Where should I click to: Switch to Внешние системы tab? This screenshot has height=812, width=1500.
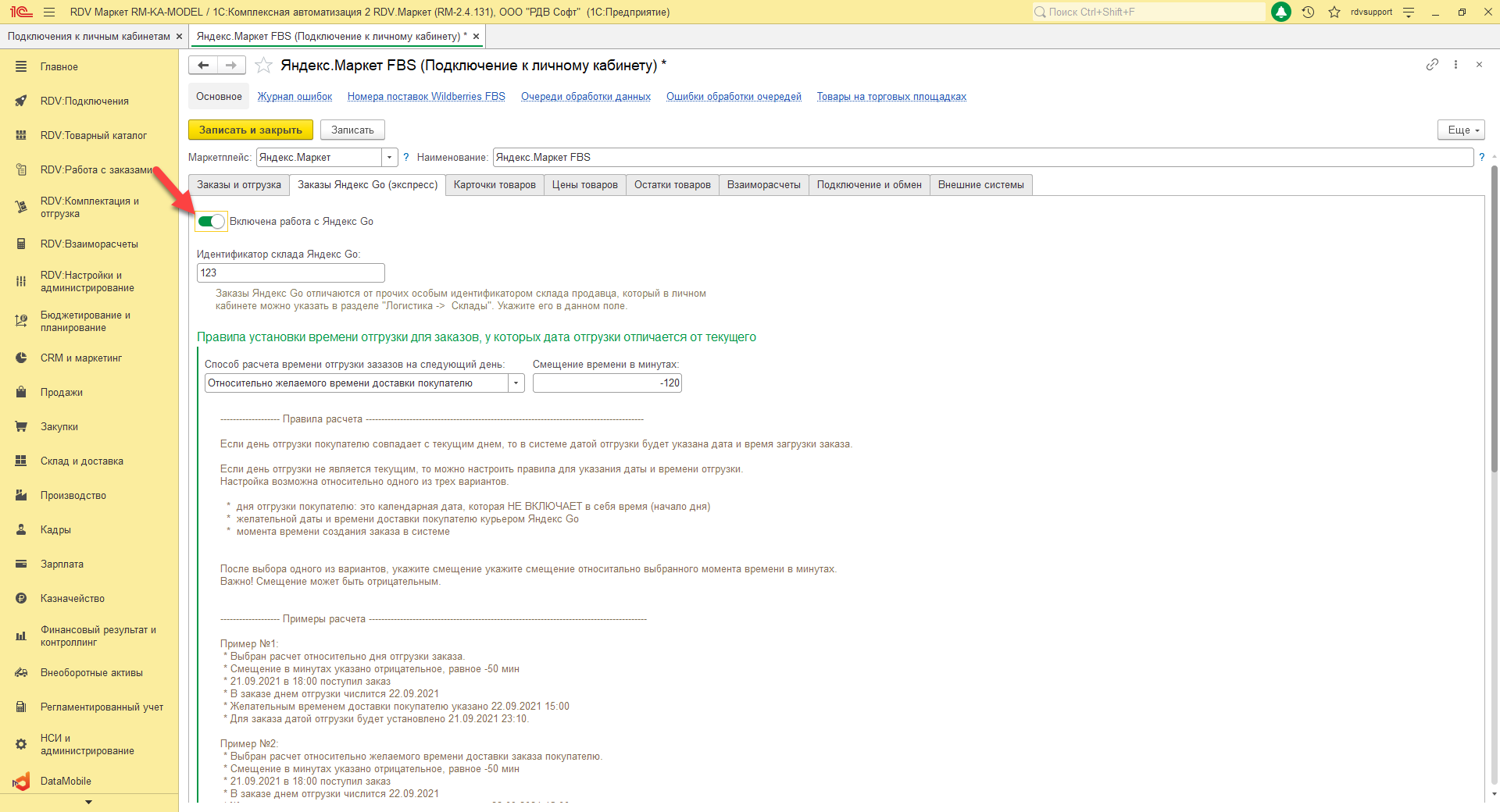coord(981,185)
